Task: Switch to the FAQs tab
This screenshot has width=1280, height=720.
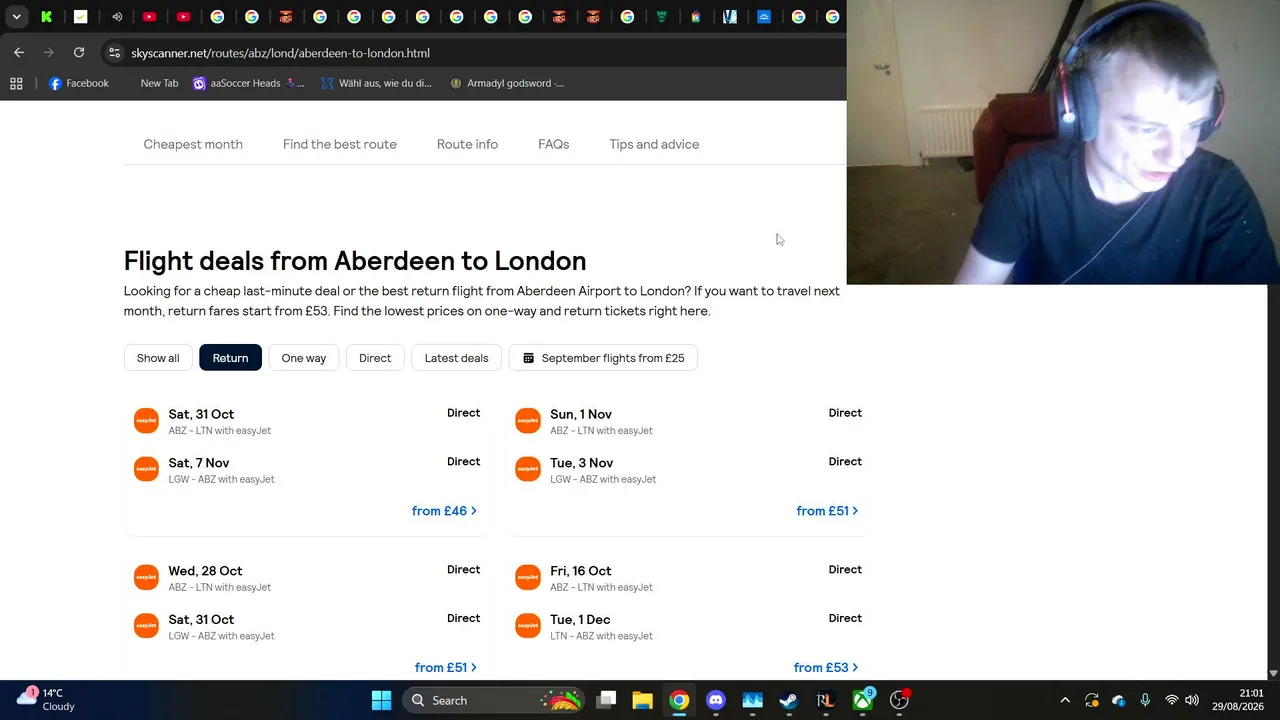Action: tap(553, 144)
